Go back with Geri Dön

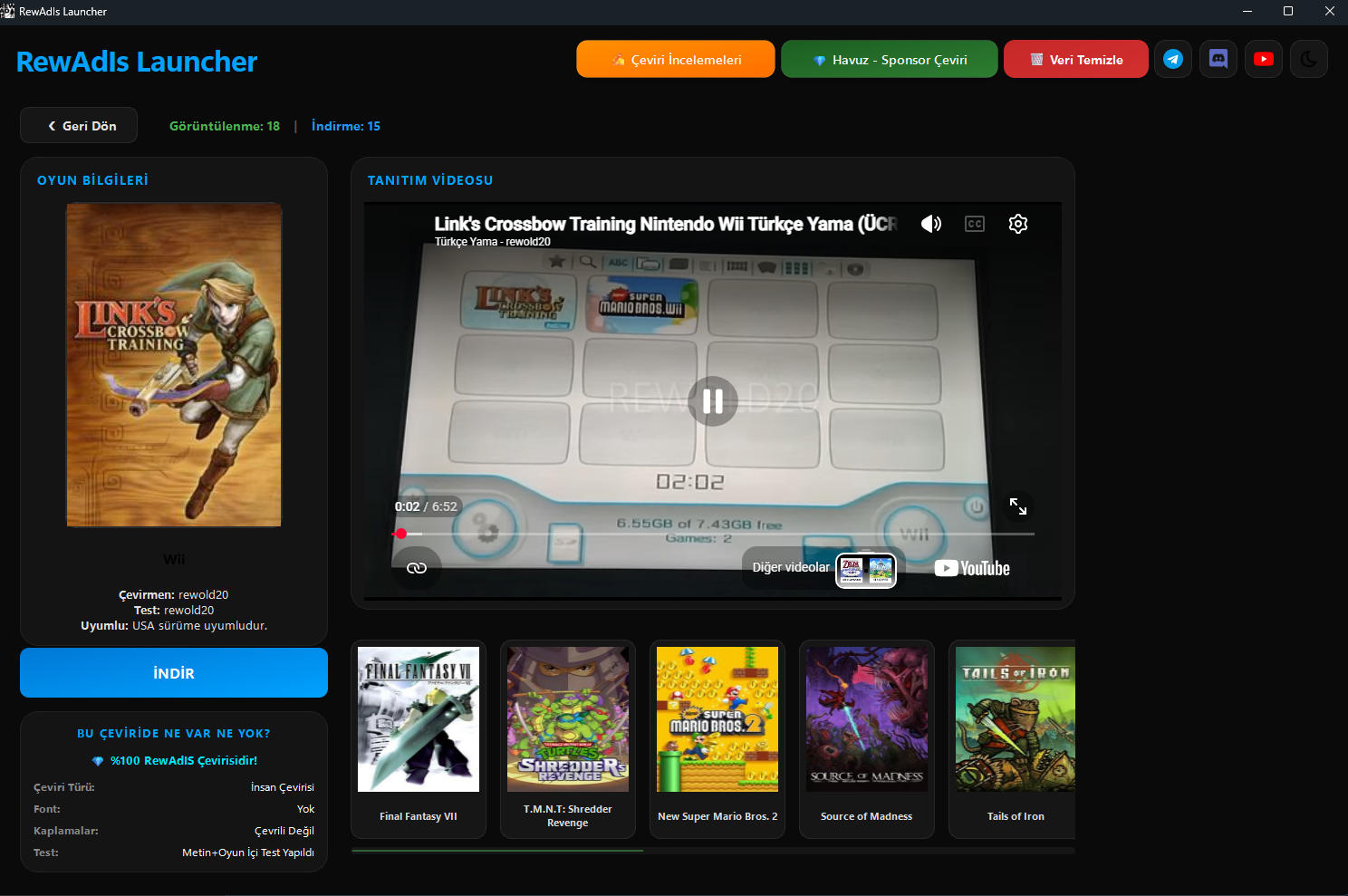(79, 126)
